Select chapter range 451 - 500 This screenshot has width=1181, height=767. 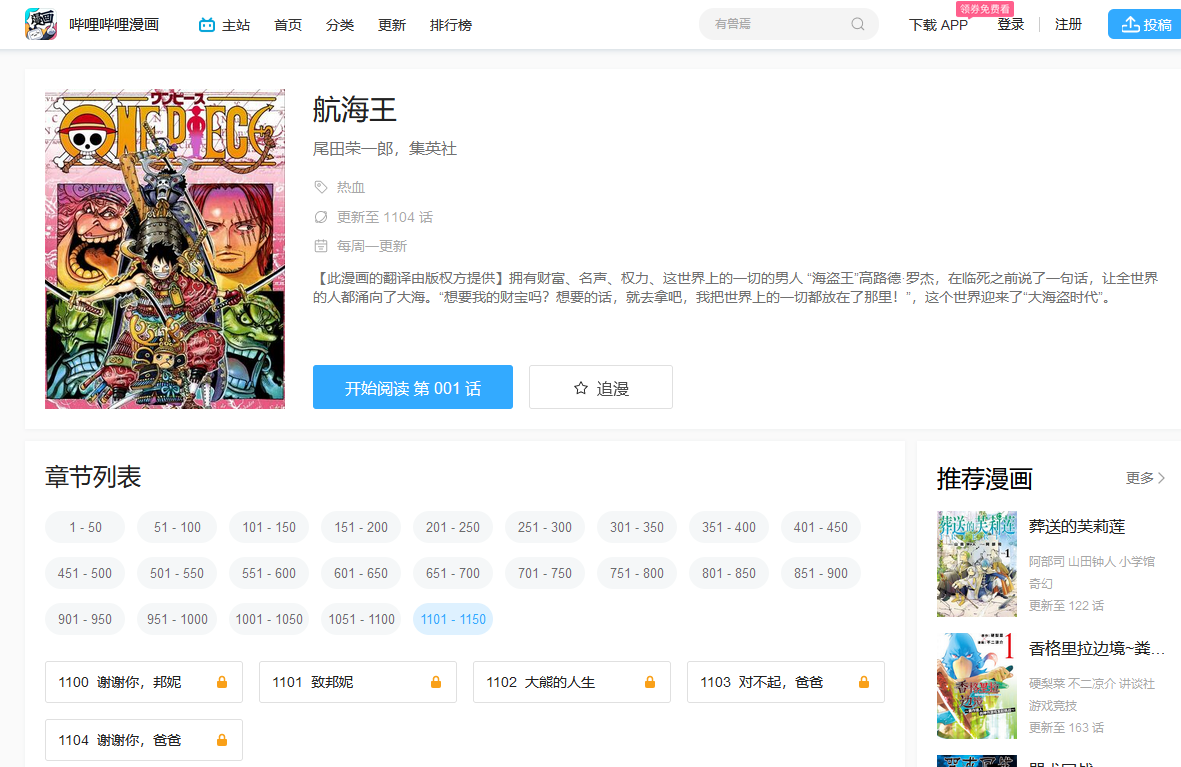point(85,573)
